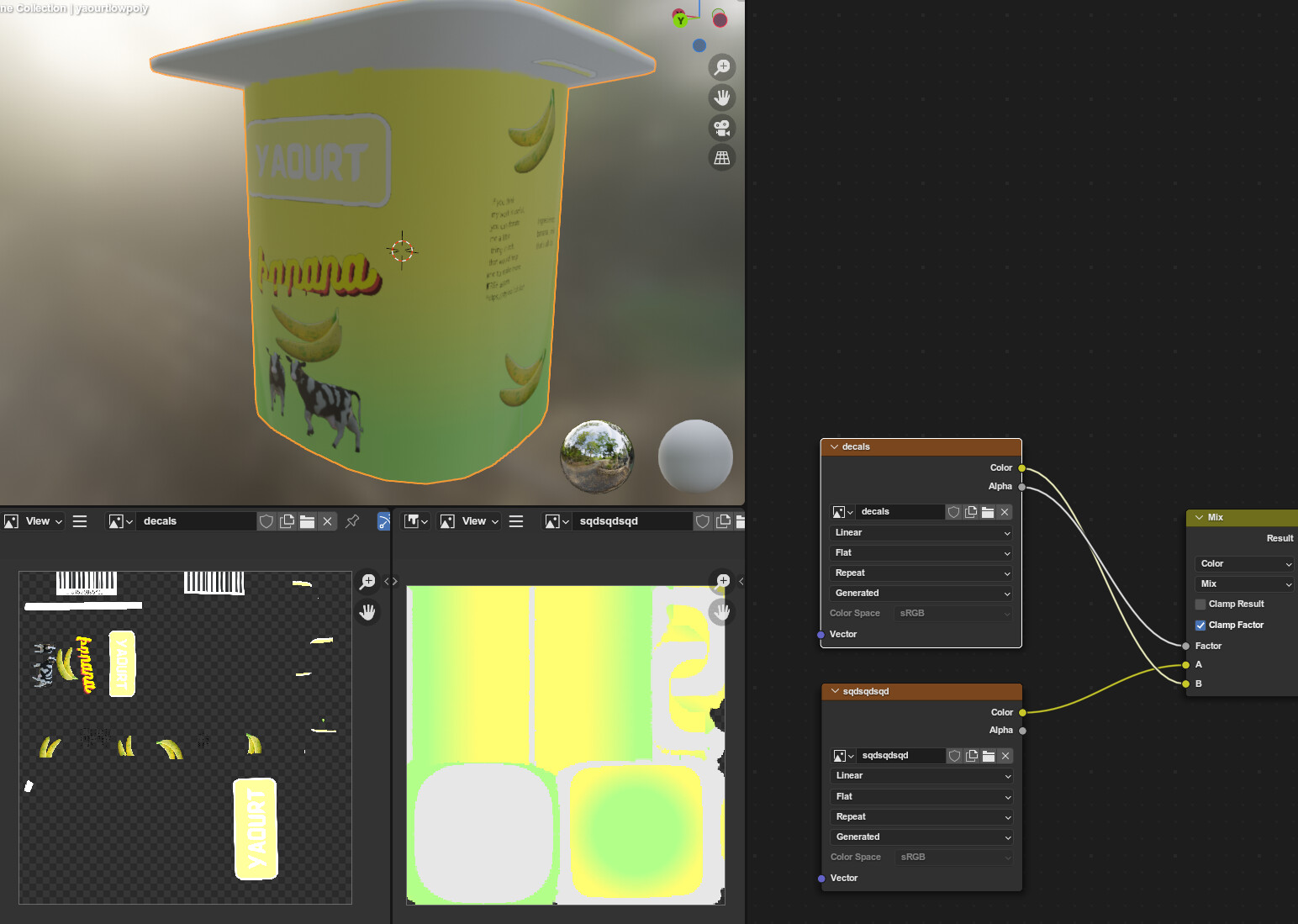
Task: Select the Zoom icon in the 3D viewport
Action: point(722,67)
